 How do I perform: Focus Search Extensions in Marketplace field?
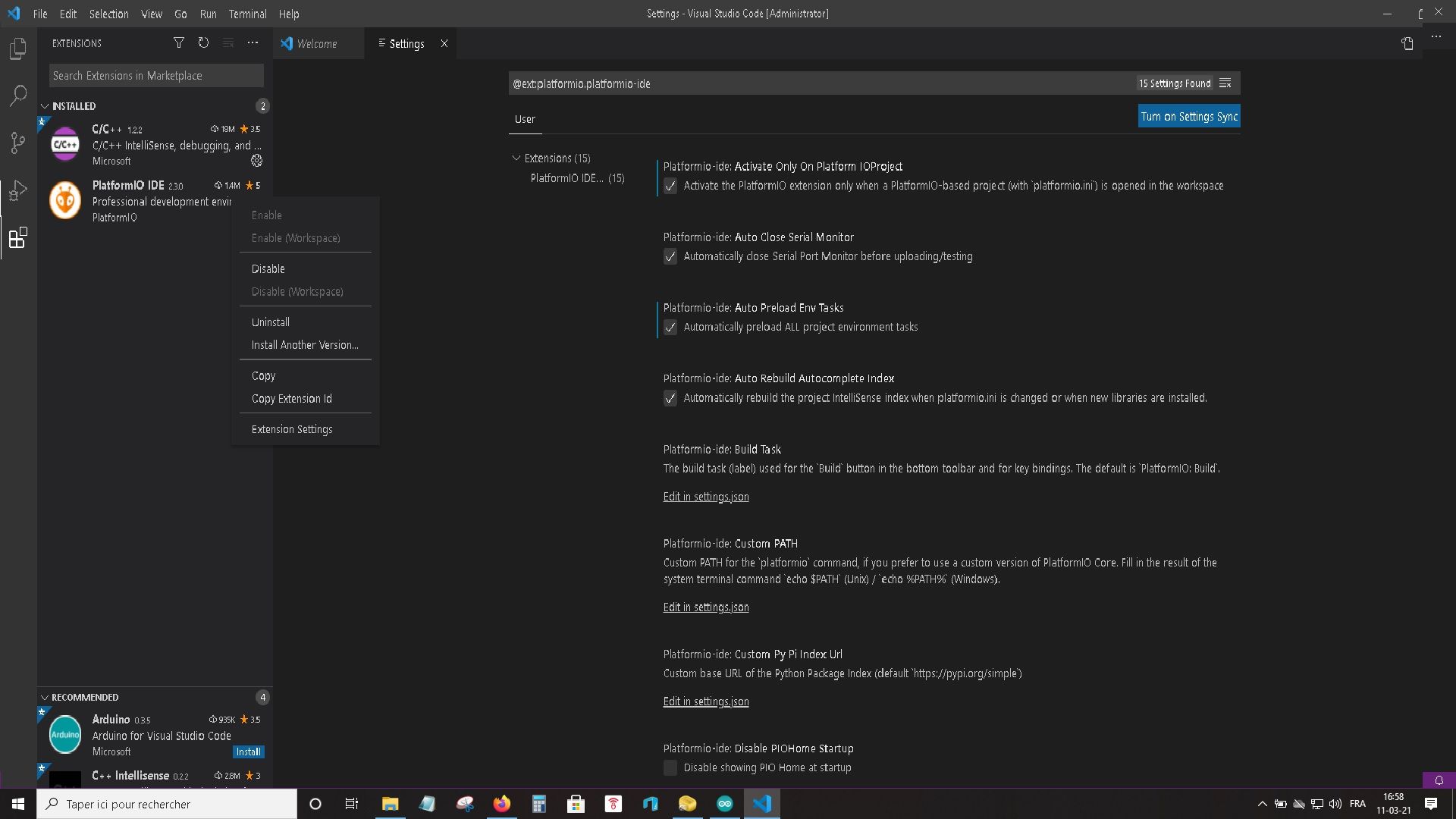(156, 76)
